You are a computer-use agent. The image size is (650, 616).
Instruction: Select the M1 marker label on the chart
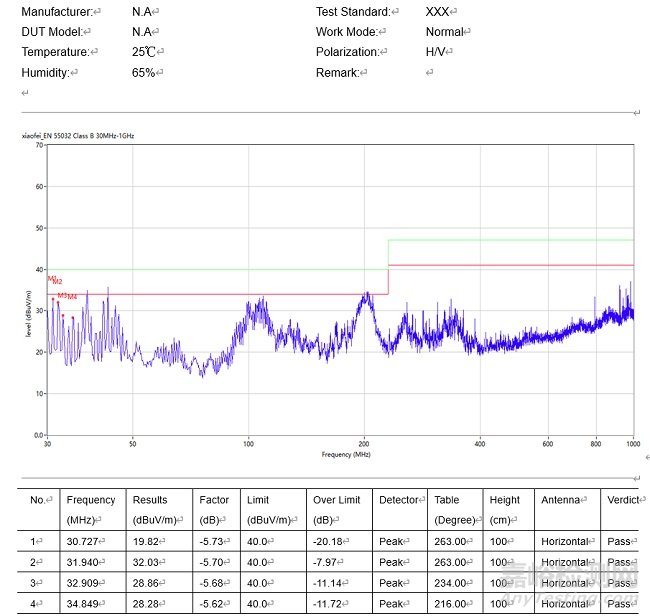51,279
